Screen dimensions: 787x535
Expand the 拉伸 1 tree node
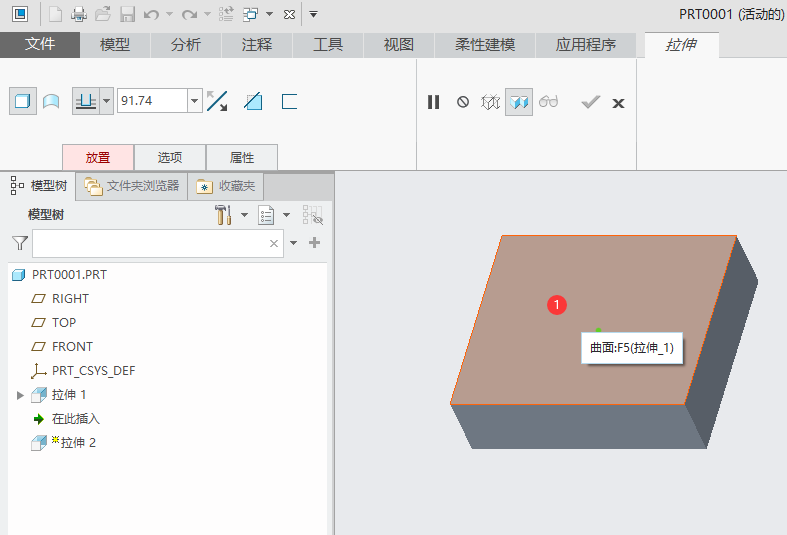click(x=20, y=395)
